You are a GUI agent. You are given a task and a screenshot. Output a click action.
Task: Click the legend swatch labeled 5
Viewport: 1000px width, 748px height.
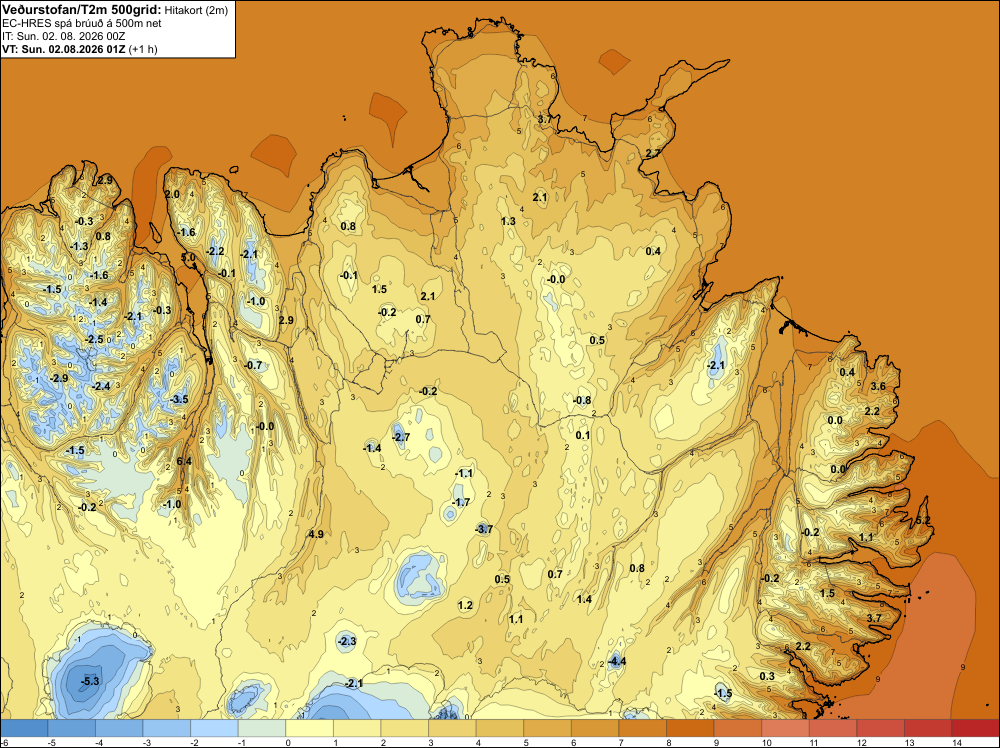tap(547, 727)
